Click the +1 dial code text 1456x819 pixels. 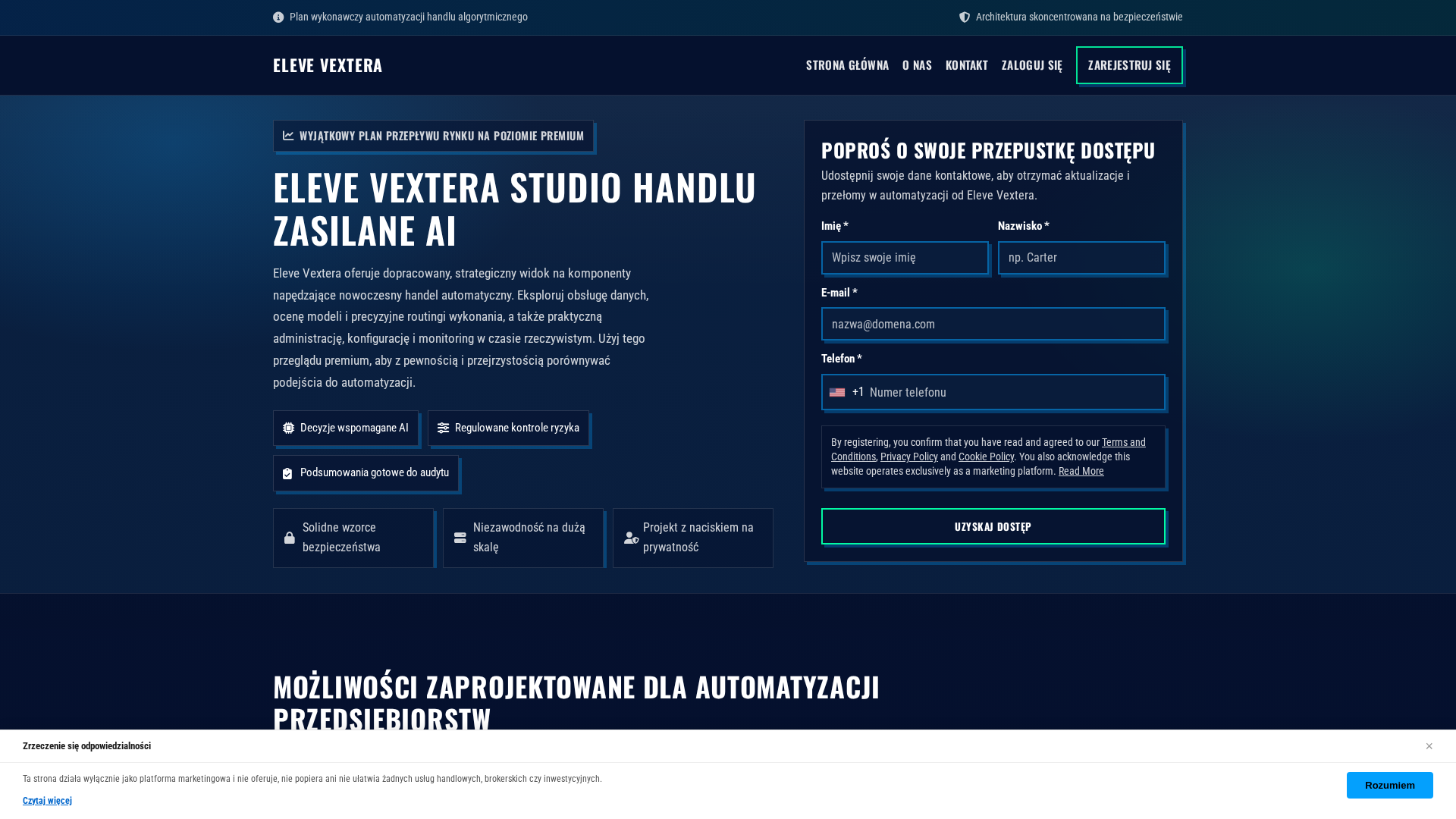pos(858,392)
